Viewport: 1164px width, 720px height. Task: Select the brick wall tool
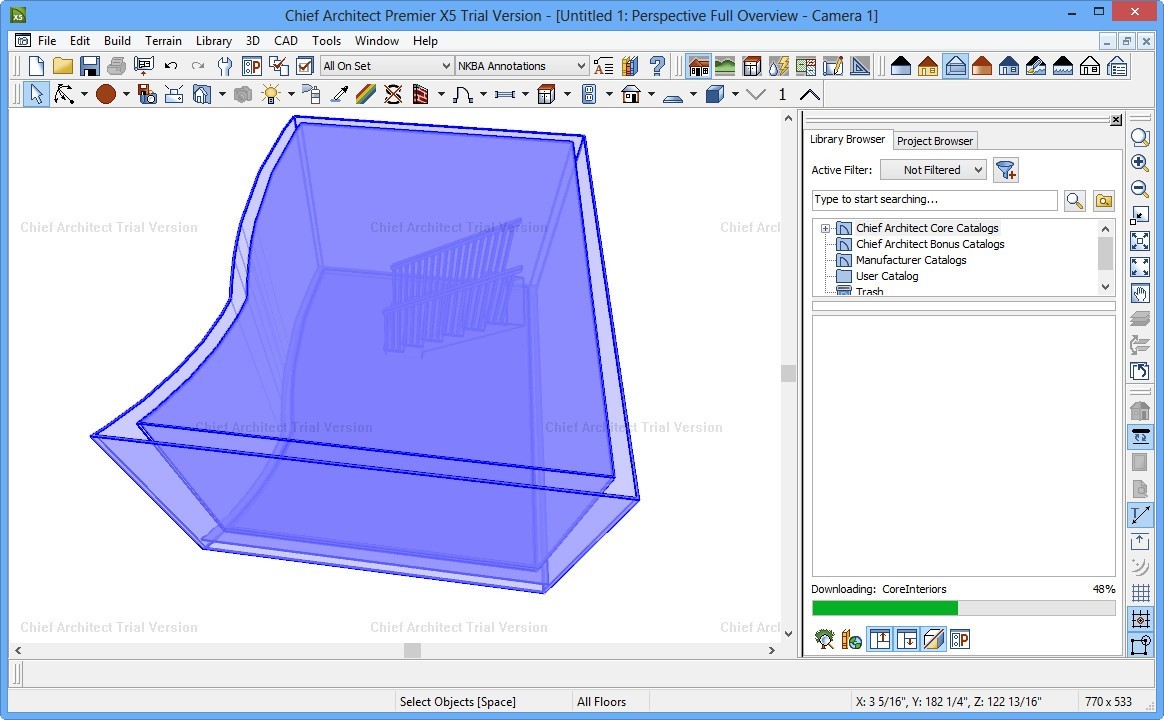(x=420, y=94)
